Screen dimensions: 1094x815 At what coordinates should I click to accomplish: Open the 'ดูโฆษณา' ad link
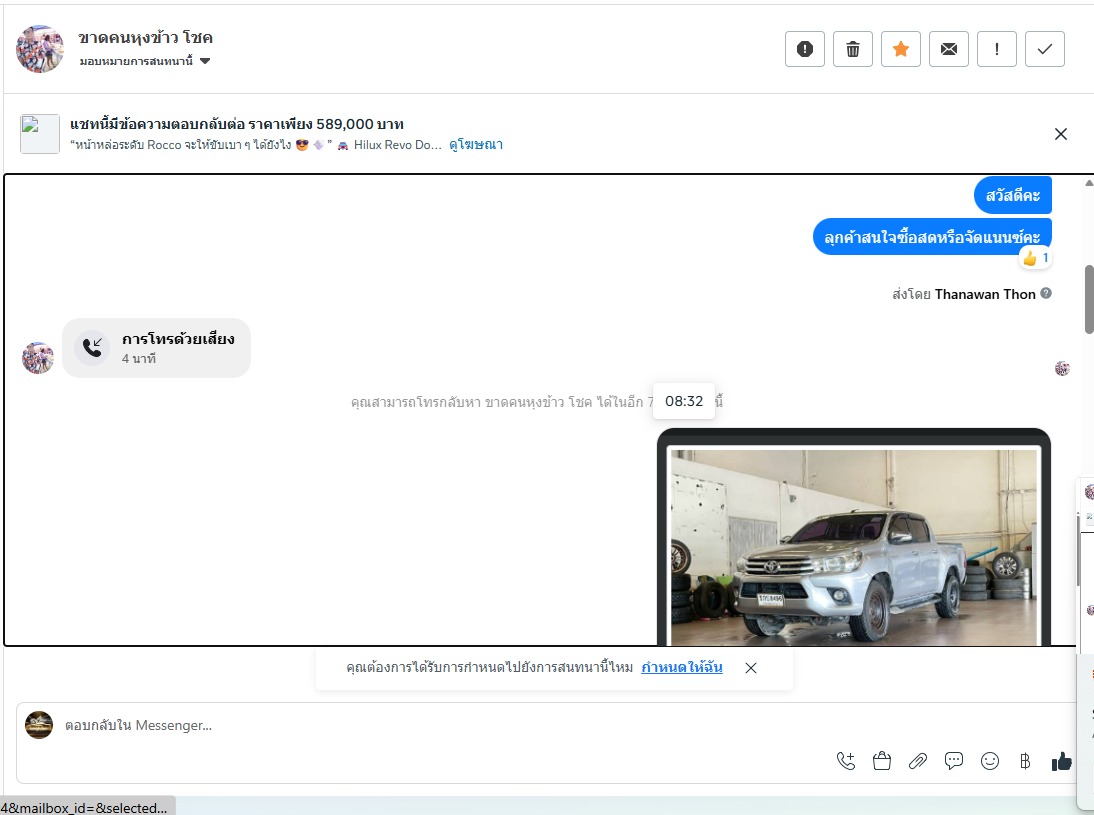coord(476,145)
